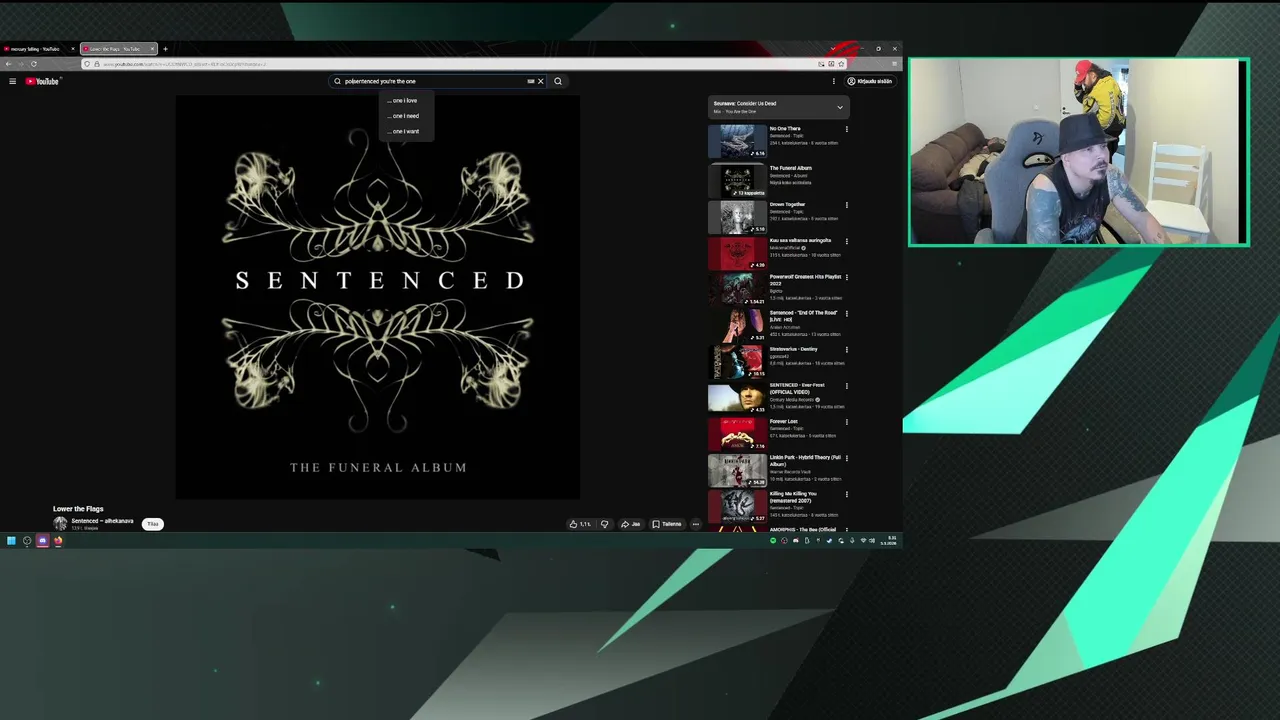Open the "Forever Lost" video thumbnail
Viewport: 1280px width, 720px height.
pyautogui.click(x=737, y=434)
